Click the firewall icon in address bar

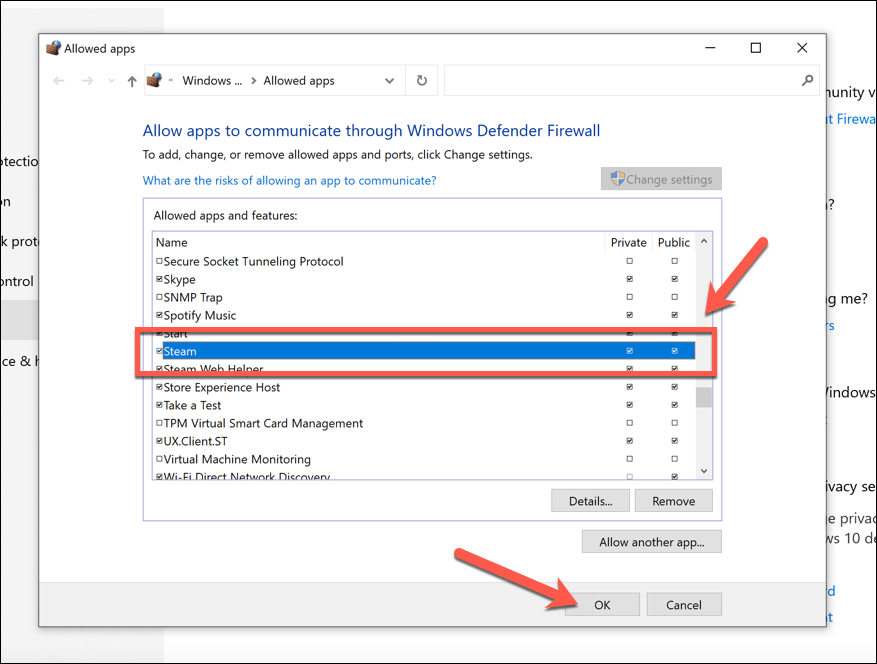154,81
